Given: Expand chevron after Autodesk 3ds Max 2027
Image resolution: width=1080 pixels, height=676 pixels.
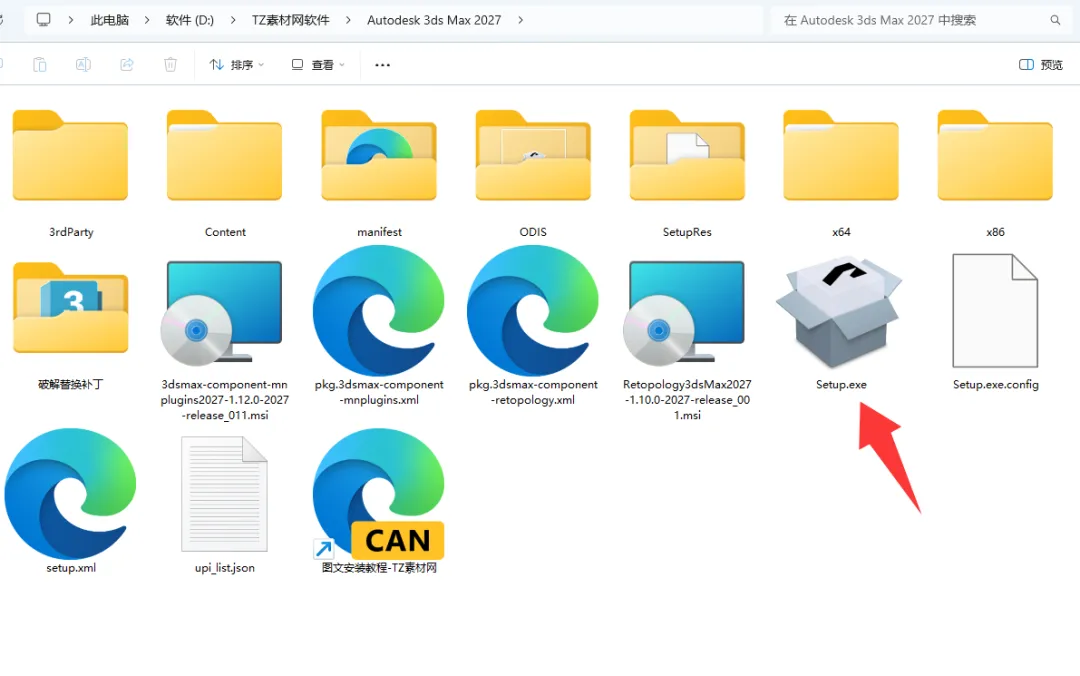Looking at the screenshot, I should [521, 20].
